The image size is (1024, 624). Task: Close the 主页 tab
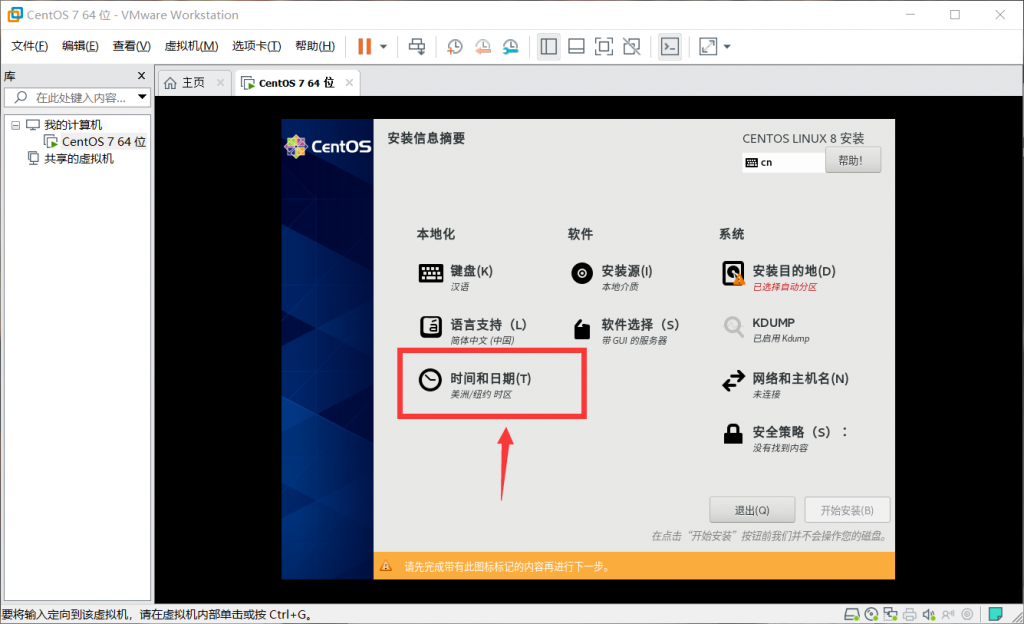click(x=220, y=82)
